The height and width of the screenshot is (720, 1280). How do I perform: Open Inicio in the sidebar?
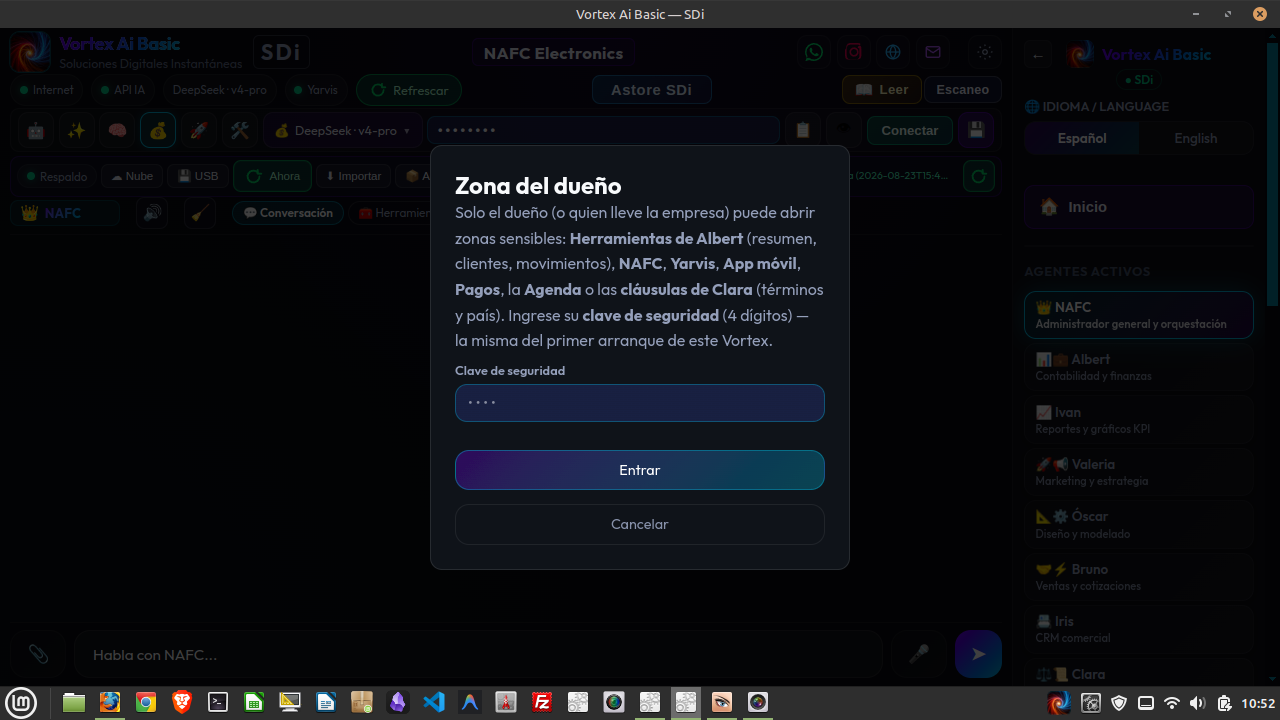(x=1139, y=207)
